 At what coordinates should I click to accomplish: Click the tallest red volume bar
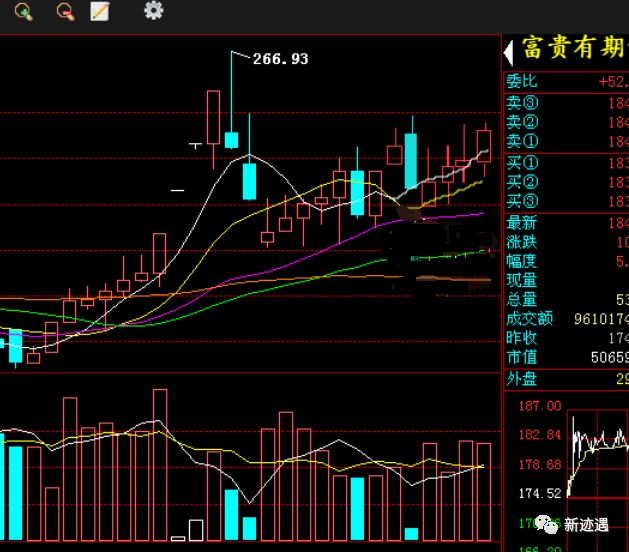[x=160, y=465]
